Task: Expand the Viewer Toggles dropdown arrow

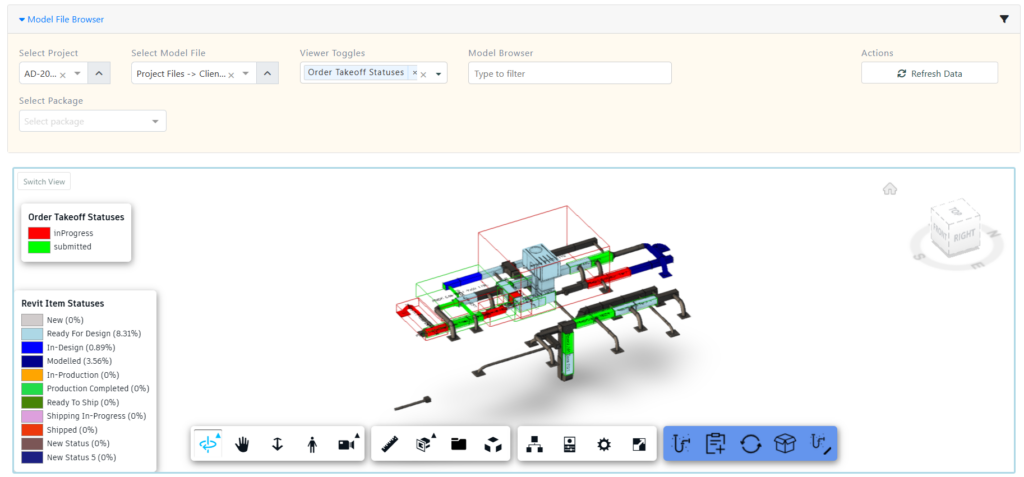Action: [x=439, y=73]
